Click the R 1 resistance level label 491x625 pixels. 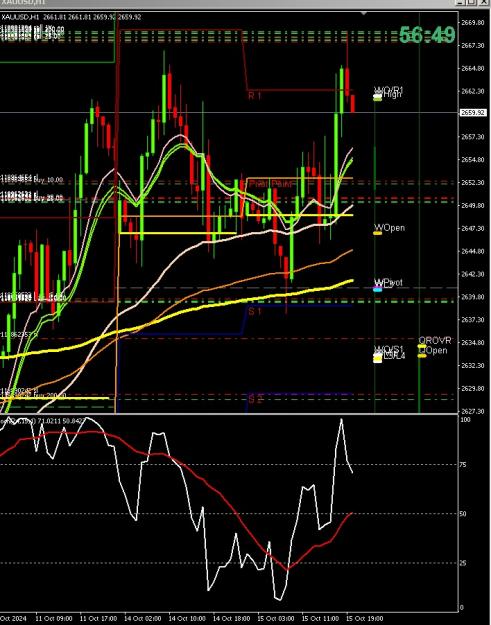(x=255, y=96)
